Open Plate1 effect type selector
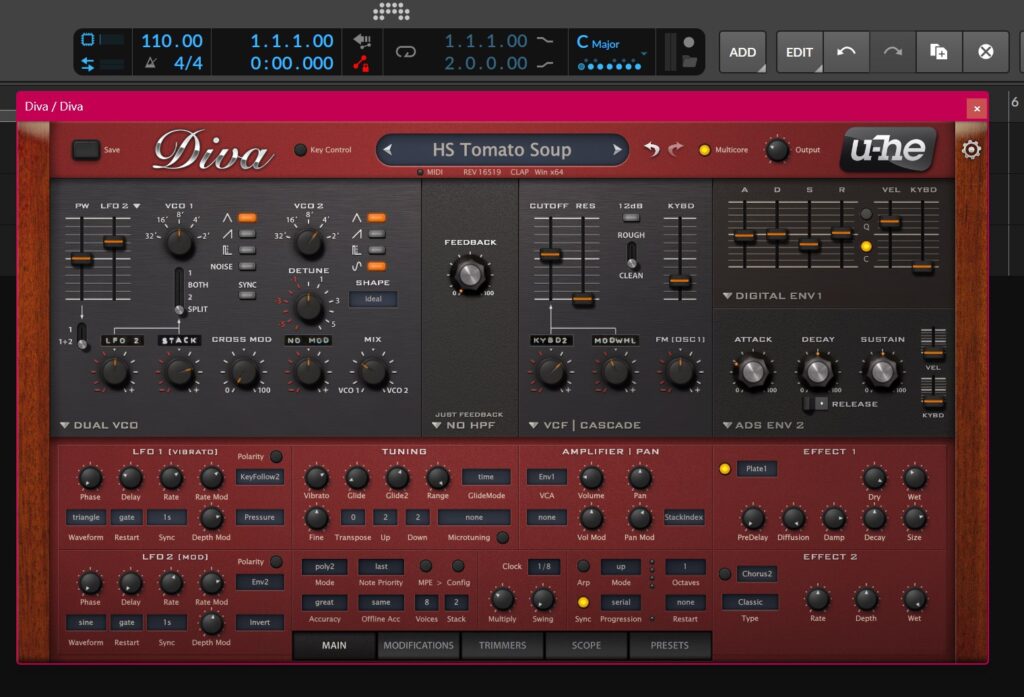The height and width of the screenshot is (697, 1024). [756, 468]
